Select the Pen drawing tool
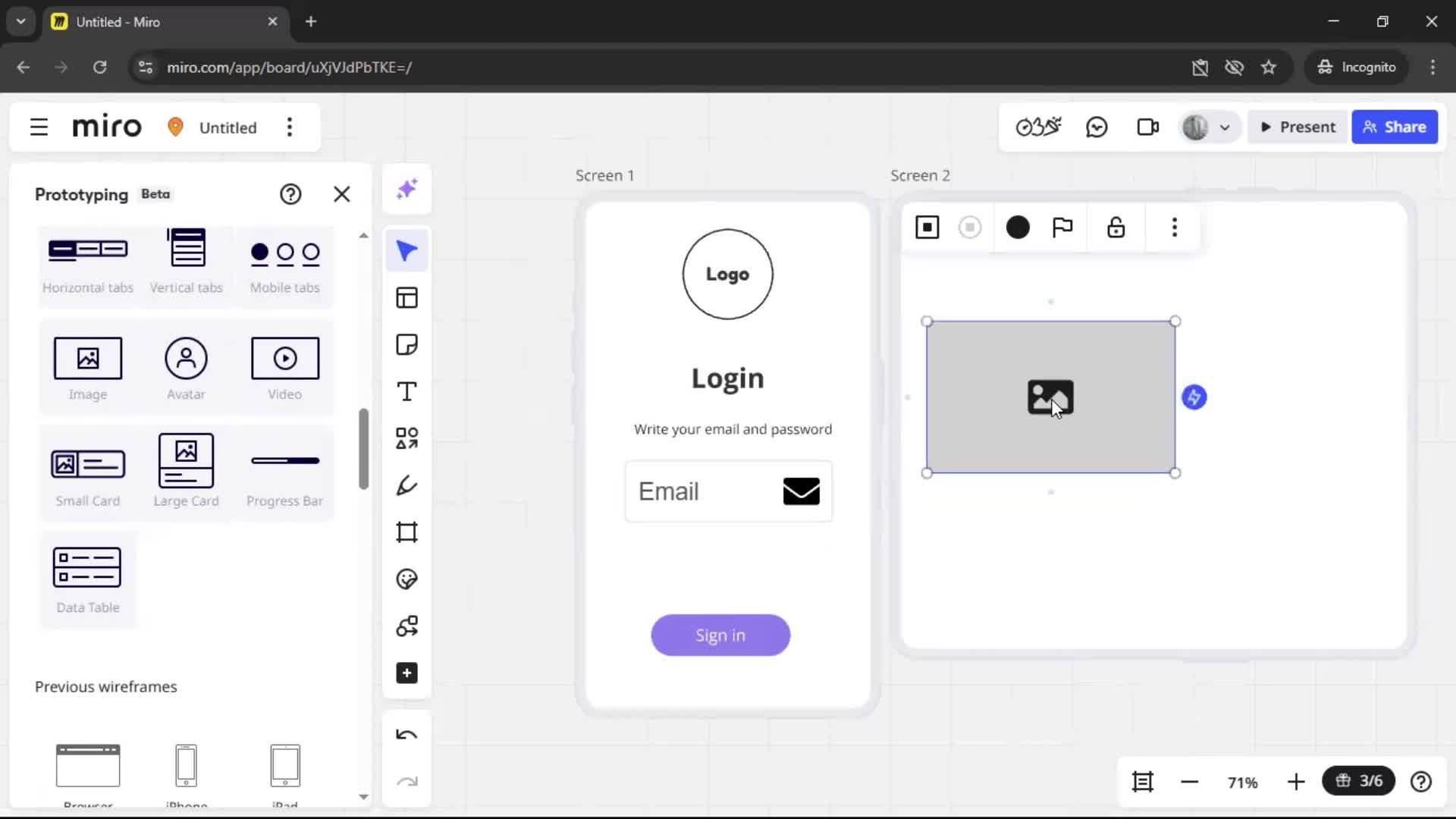 pos(407,485)
